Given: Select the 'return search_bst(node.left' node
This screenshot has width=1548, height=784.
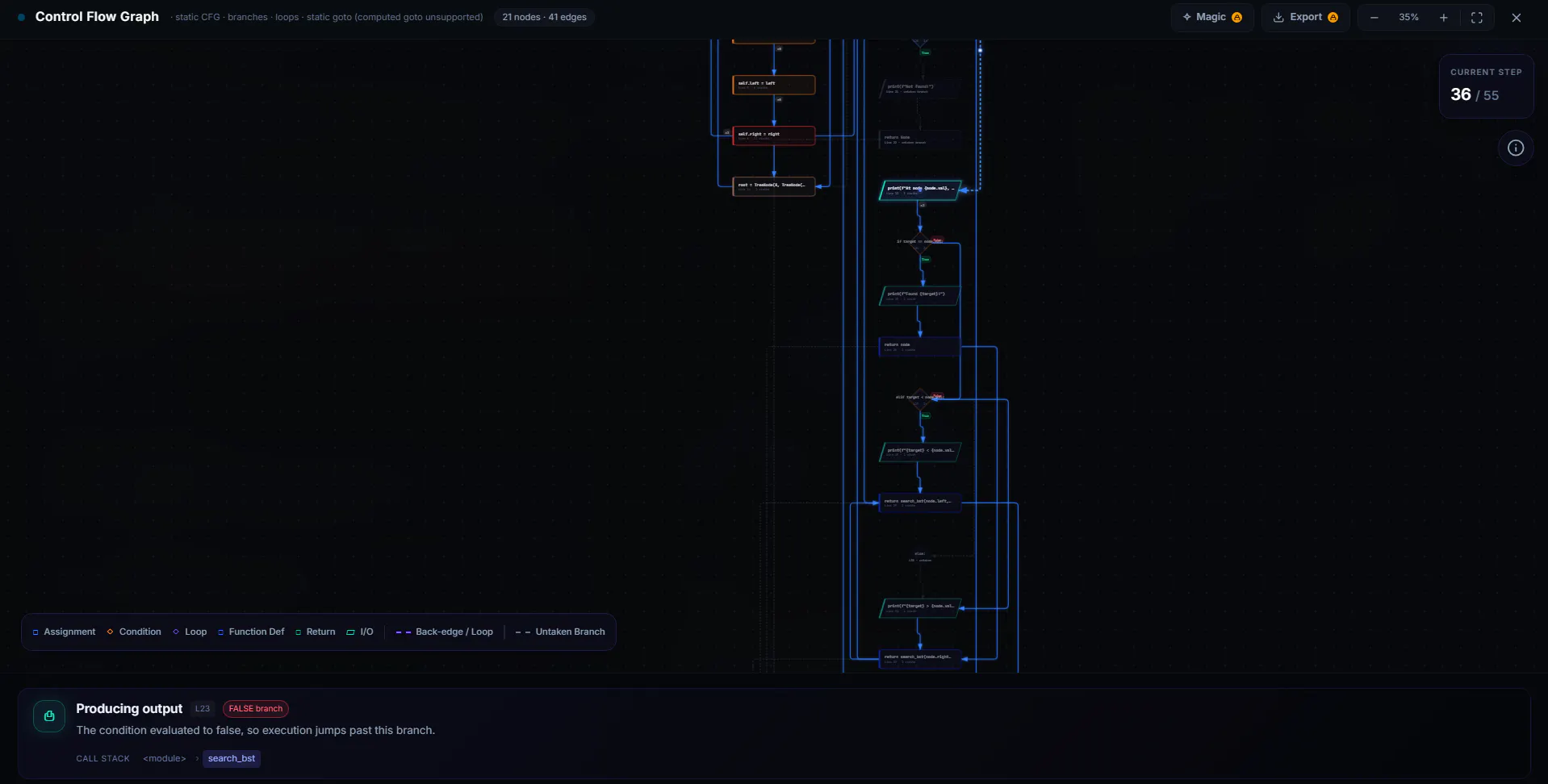Looking at the screenshot, I should (x=919, y=503).
